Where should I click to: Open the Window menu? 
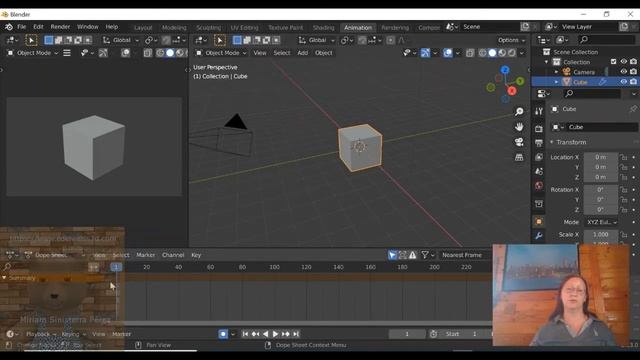click(88, 27)
